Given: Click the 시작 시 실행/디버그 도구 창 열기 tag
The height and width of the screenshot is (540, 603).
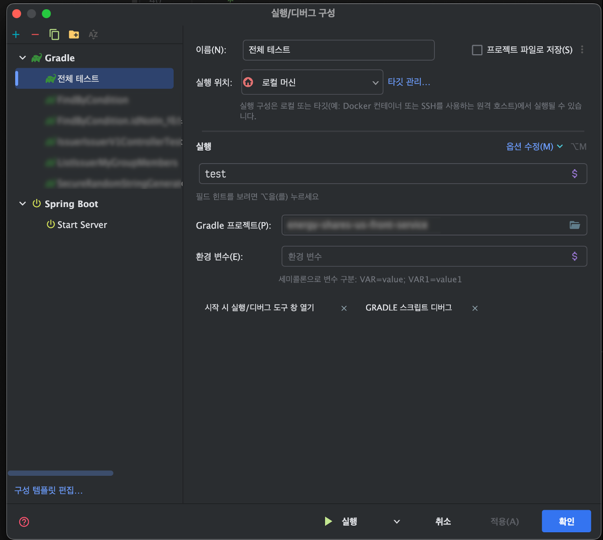Looking at the screenshot, I should coord(260,308).
